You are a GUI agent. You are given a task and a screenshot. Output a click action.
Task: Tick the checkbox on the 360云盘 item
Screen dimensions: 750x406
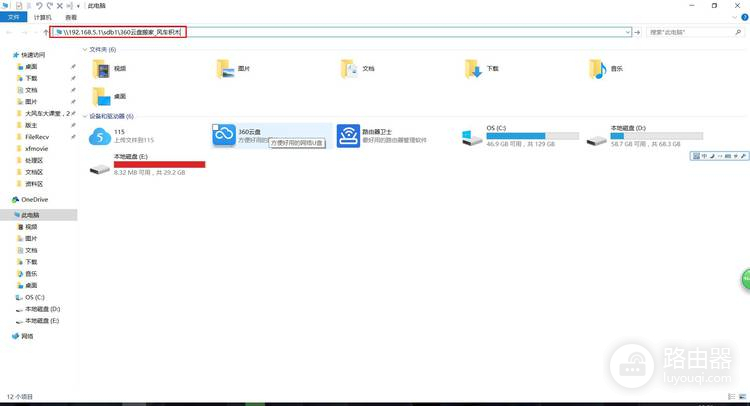[x=215, y=127]
